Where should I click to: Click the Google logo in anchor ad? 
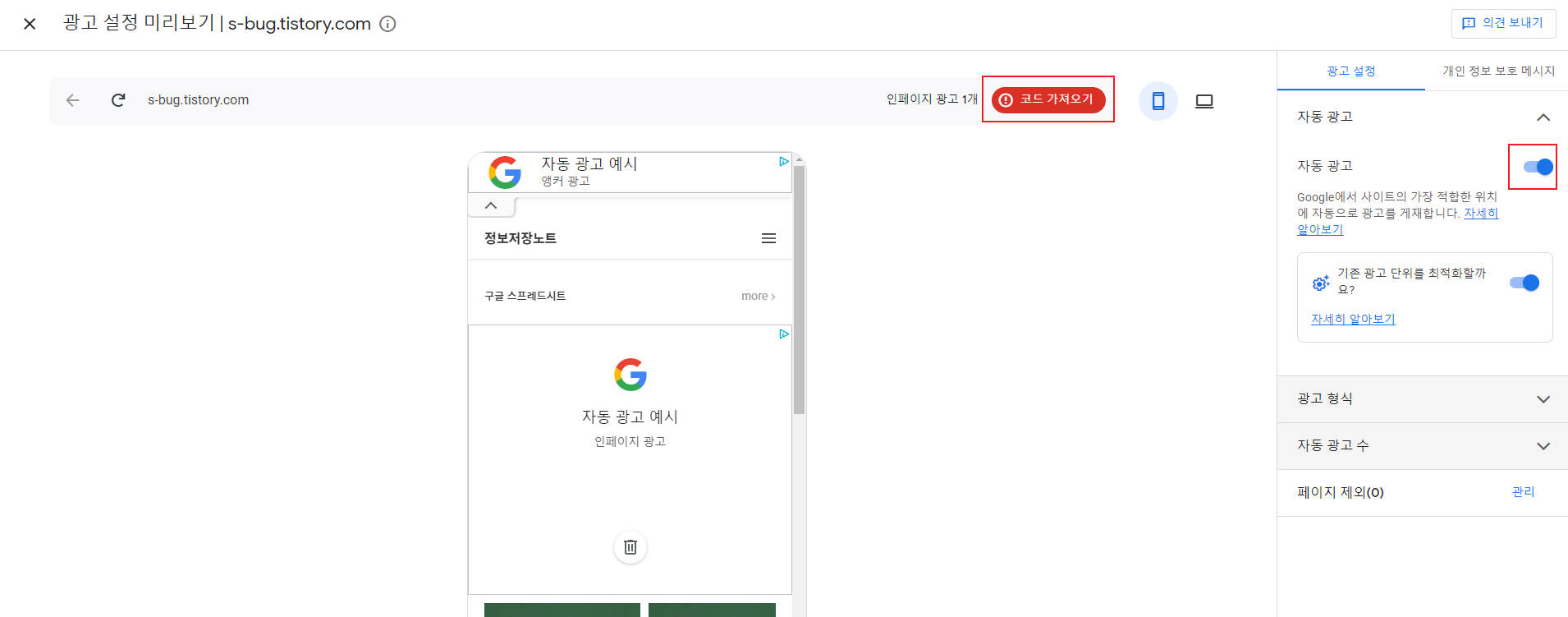tap(505, 173)
